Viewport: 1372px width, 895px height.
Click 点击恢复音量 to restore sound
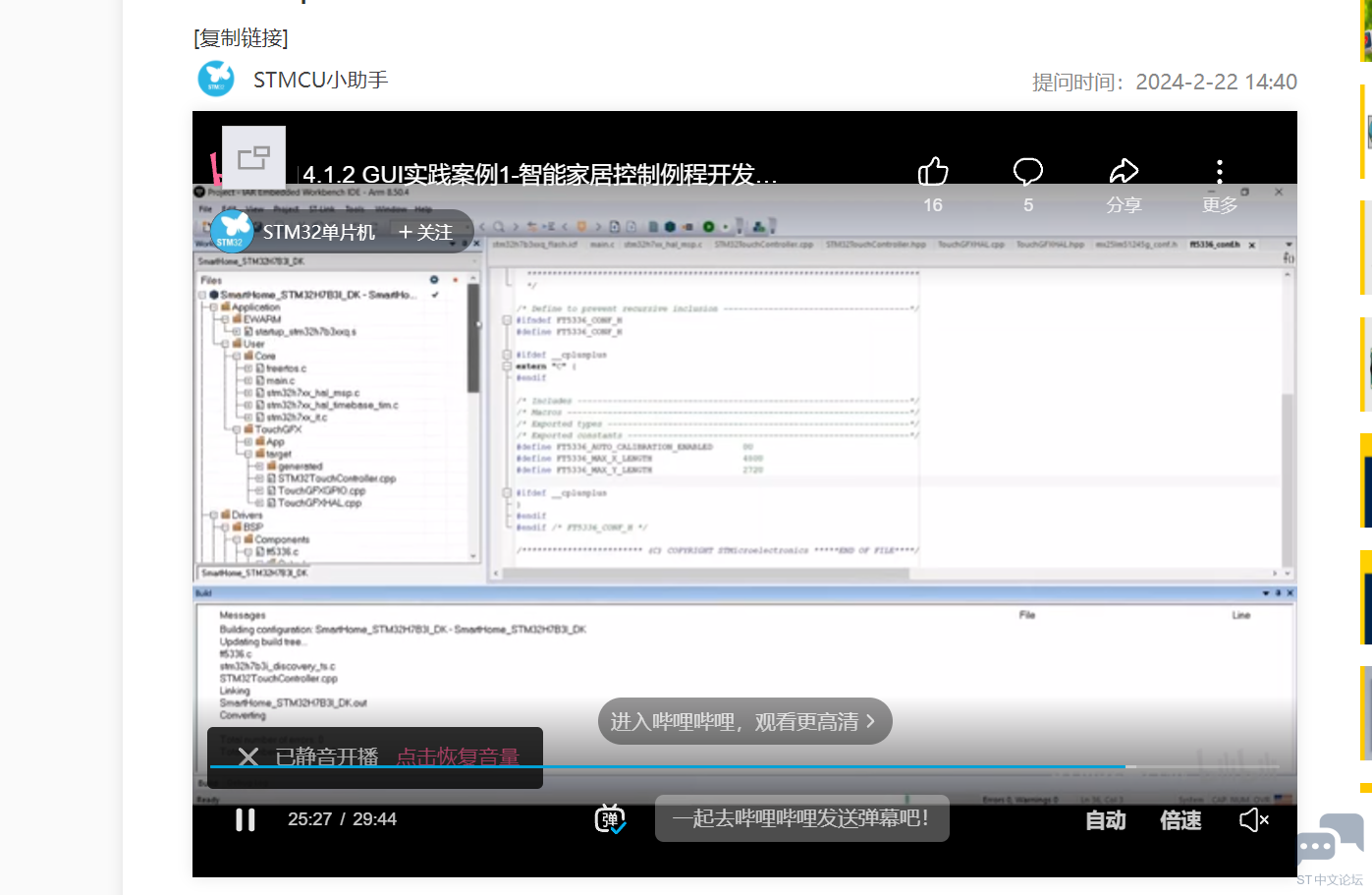click(x=458, y=757)
